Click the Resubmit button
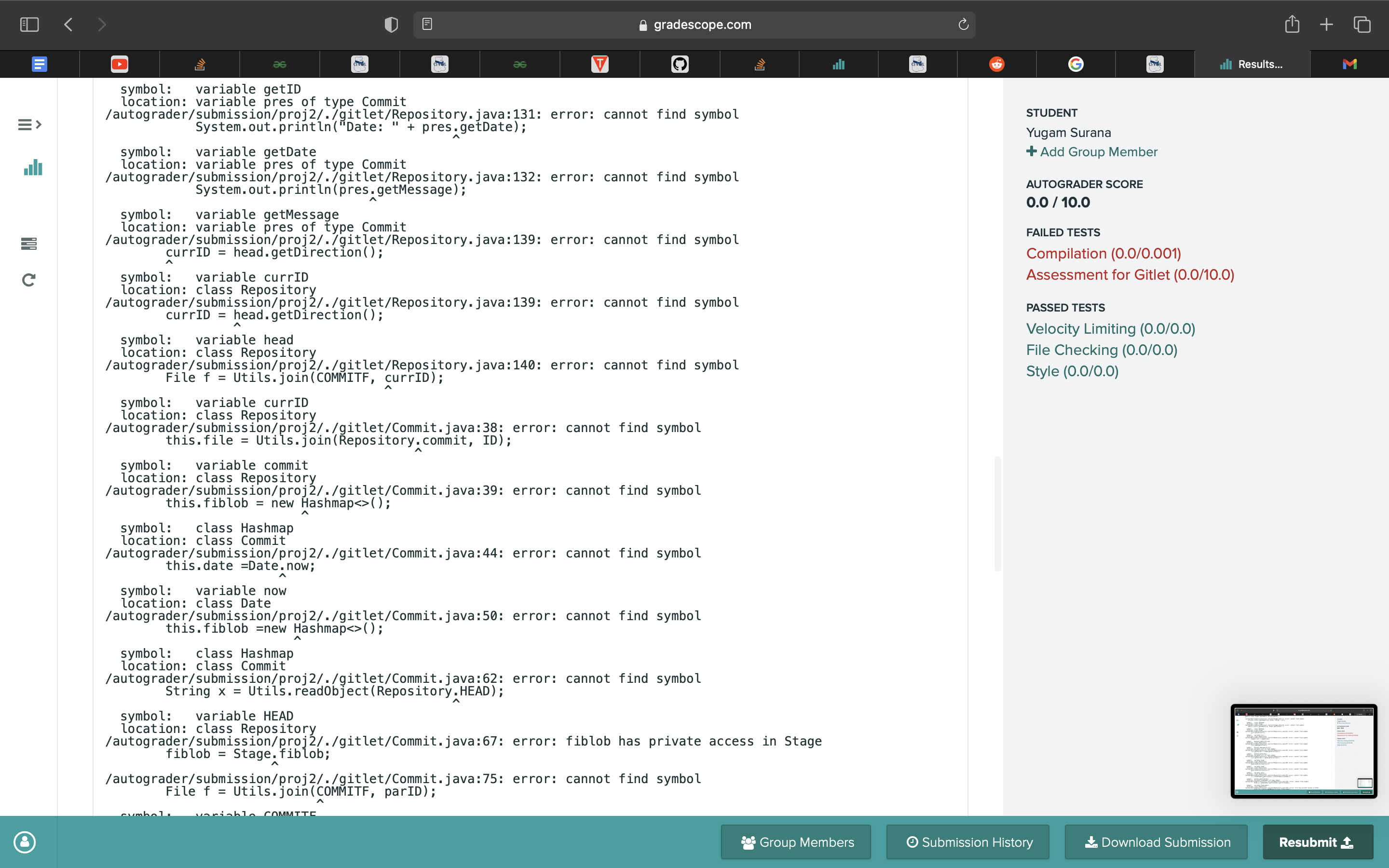This screenshot has width=1389, height=868. (x=1317, y=842)
